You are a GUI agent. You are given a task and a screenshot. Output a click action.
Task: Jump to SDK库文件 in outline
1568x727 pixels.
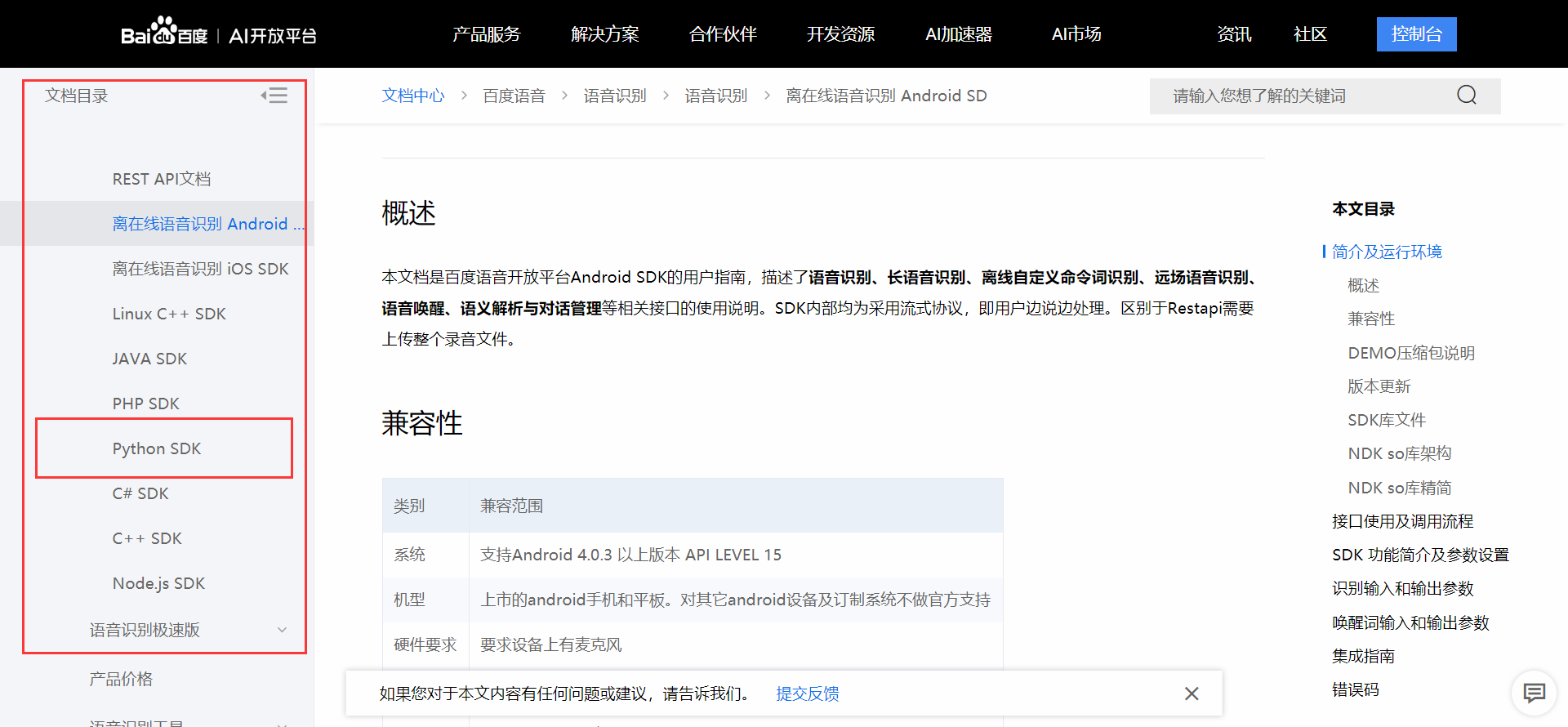point(1387,420)
